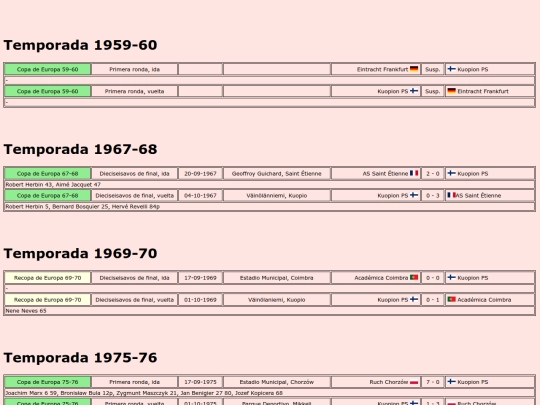Viewport: 540px width, 405px height.
Task: Click home team AS Saint Étienne, 20-09-1967 row
Action: 385,174
